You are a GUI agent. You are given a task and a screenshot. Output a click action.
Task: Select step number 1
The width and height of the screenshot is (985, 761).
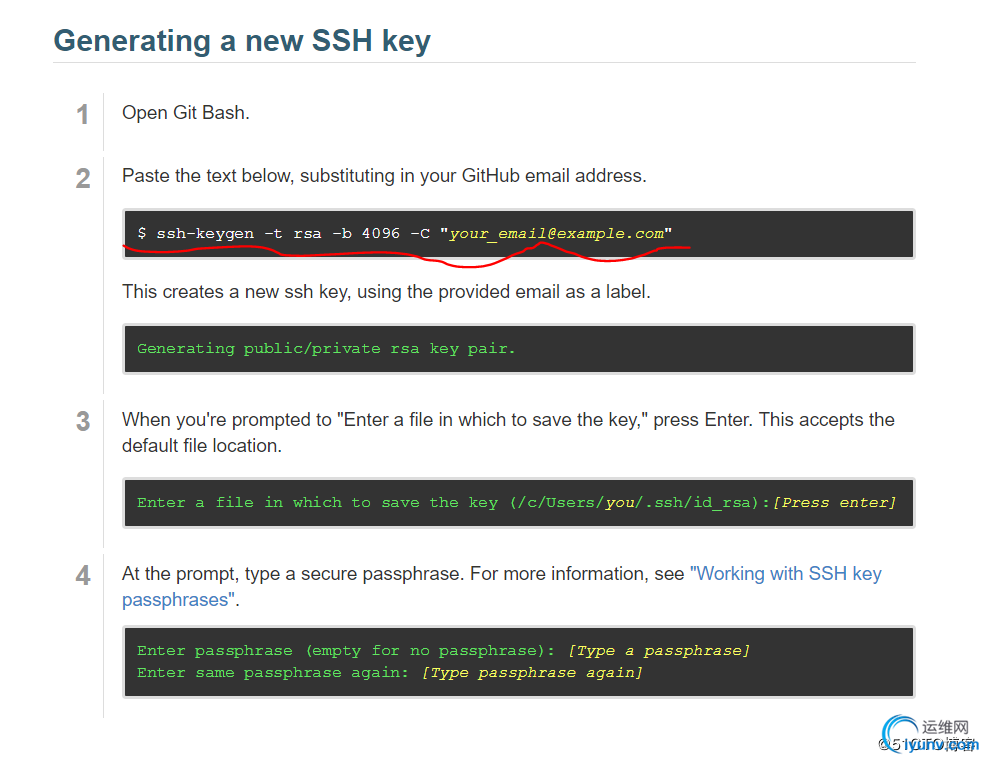(83, 115)
